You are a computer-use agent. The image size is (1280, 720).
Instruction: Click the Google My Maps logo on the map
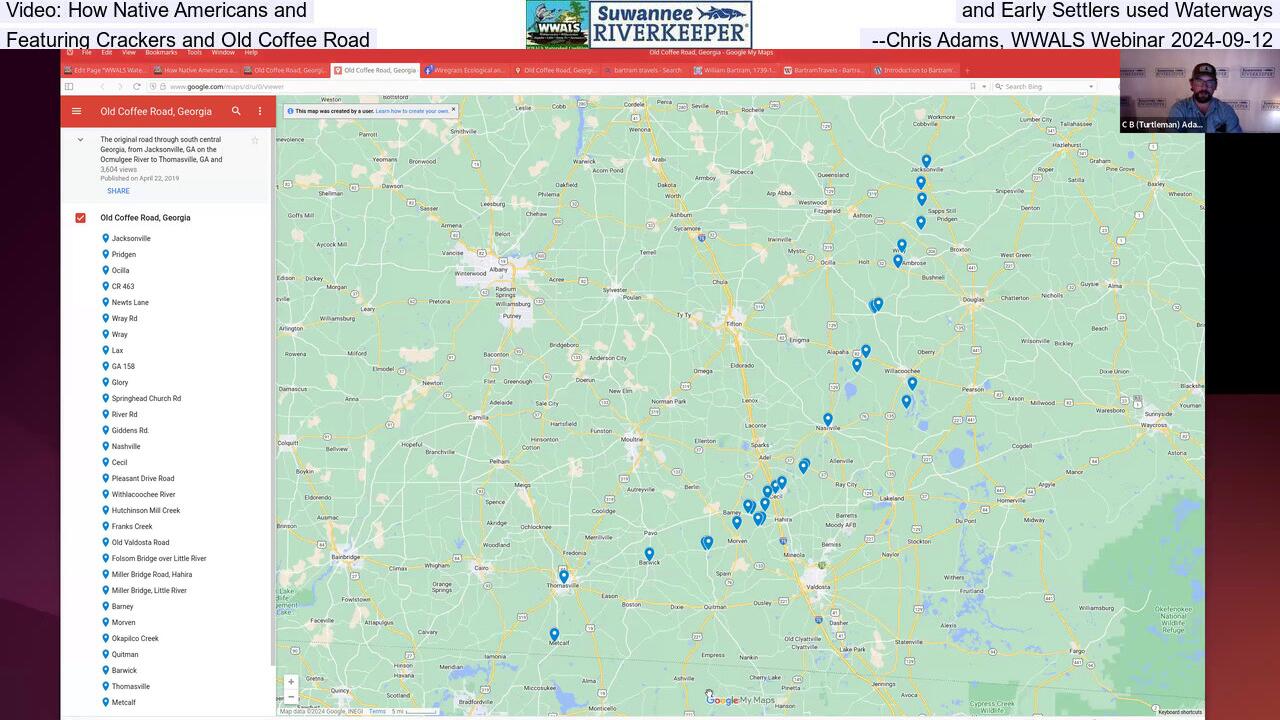(x=740, y=700)
